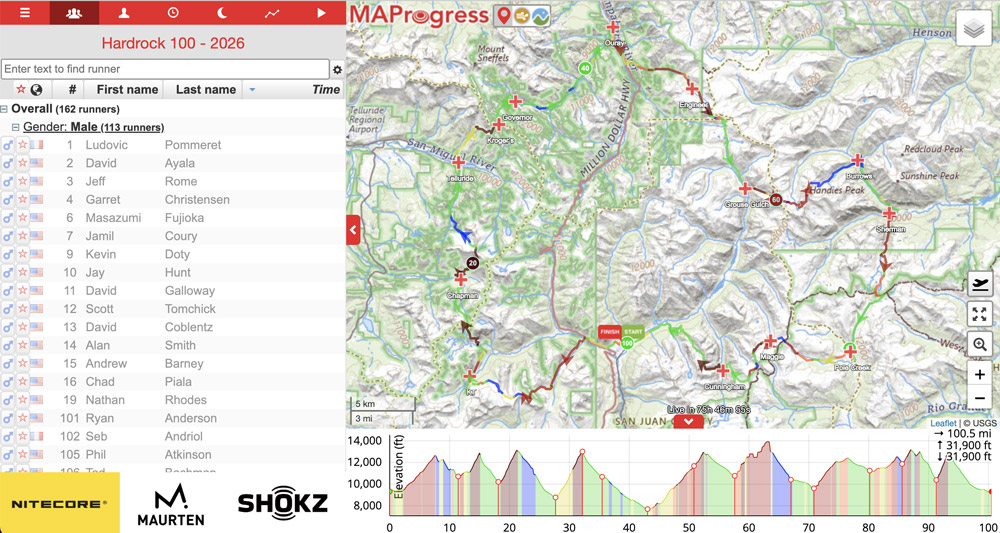Toggle favorite star for Jamil Coury
Image resolution: width=1000 pixels, height=533 pixels.
(x=22, y=236)
